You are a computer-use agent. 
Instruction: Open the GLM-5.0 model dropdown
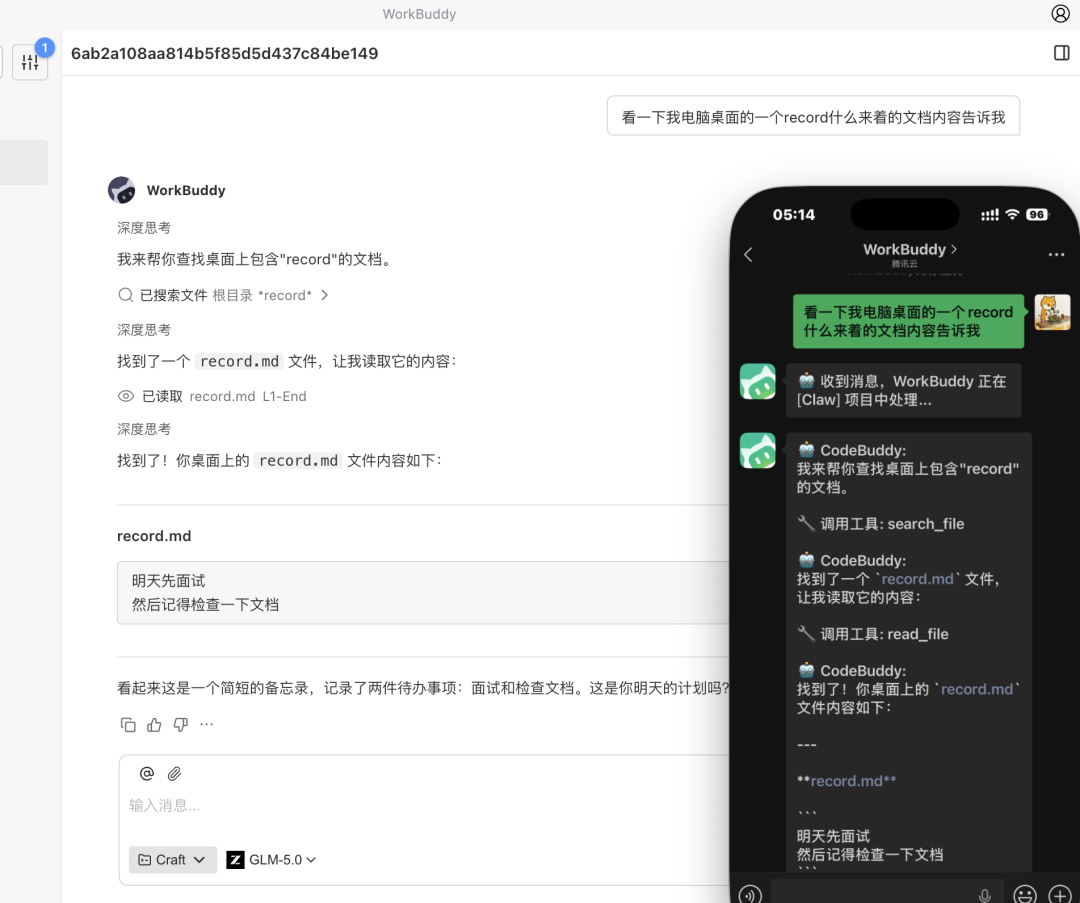pyautogui.click(x=271, y=860)
